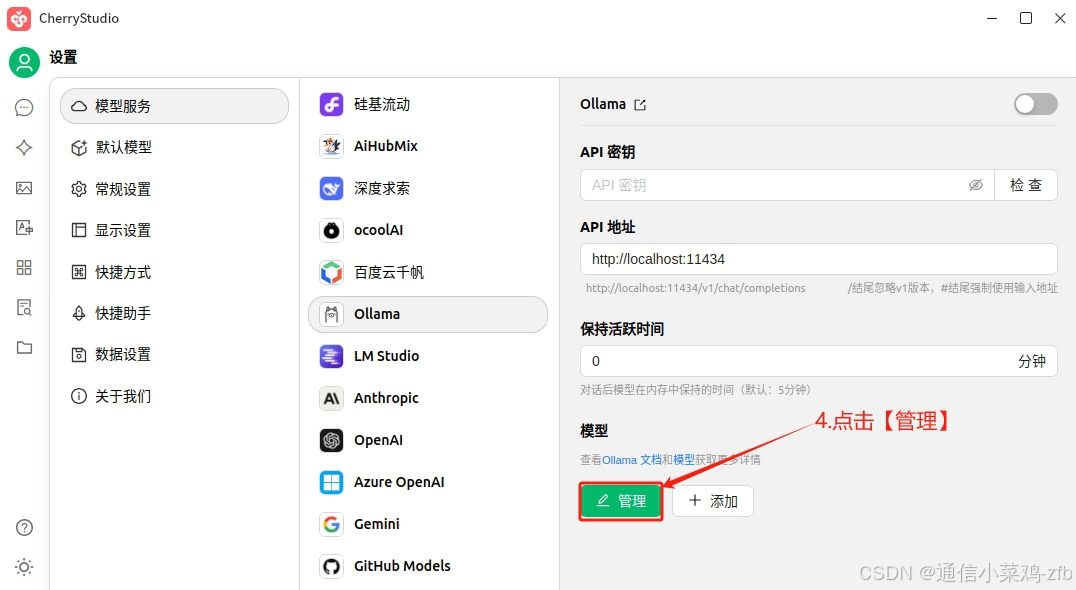
Task: Click the 硅基流动 provider icon
Action: [x=331, y=104]
